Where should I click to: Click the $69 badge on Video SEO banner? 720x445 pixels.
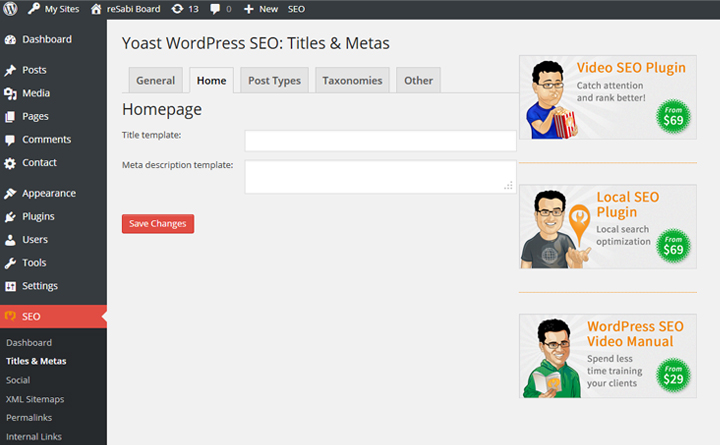673,117
